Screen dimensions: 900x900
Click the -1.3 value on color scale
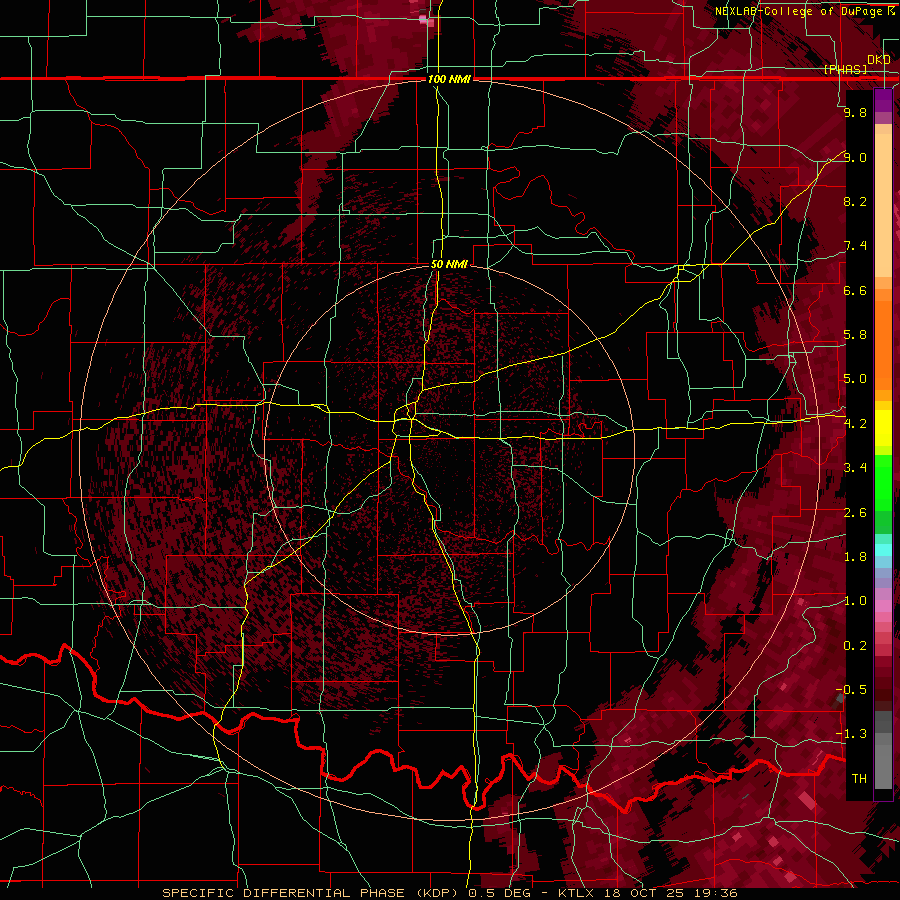click(x=851, y=734)
